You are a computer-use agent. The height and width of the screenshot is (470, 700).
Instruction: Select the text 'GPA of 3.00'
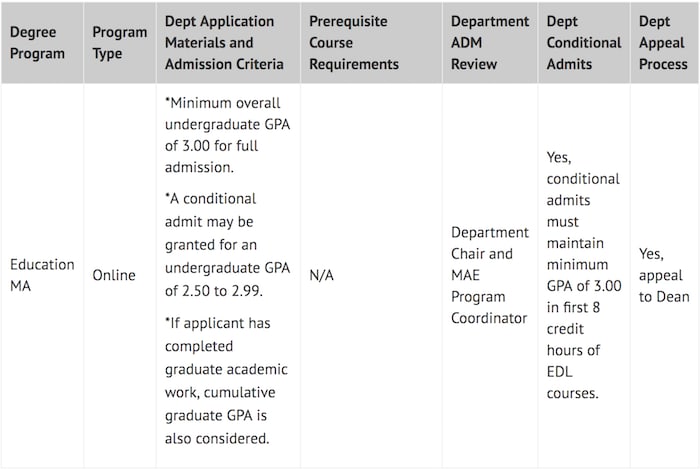(584, 286)
